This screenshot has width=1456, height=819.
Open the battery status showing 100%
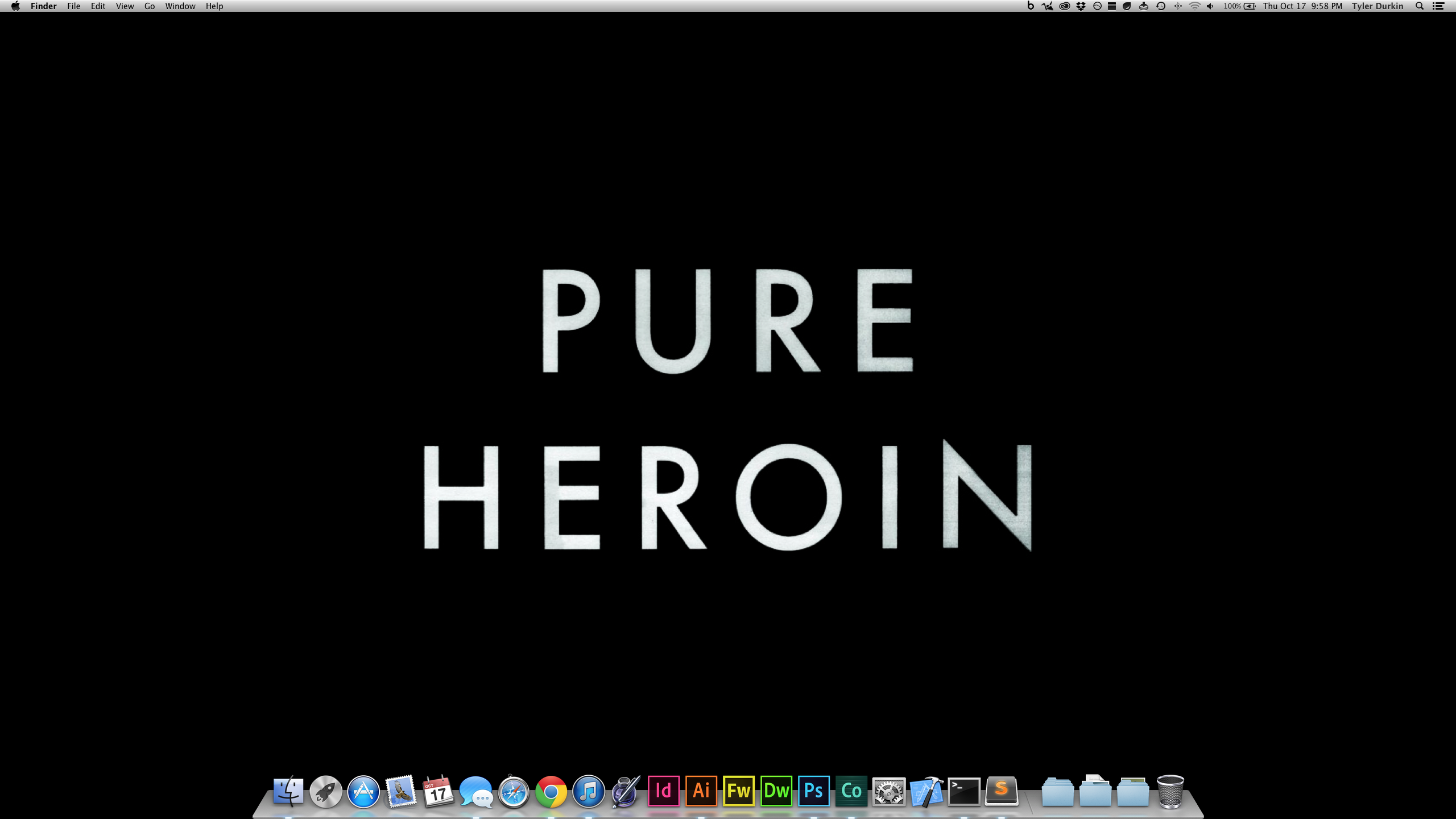point(1240,6)
